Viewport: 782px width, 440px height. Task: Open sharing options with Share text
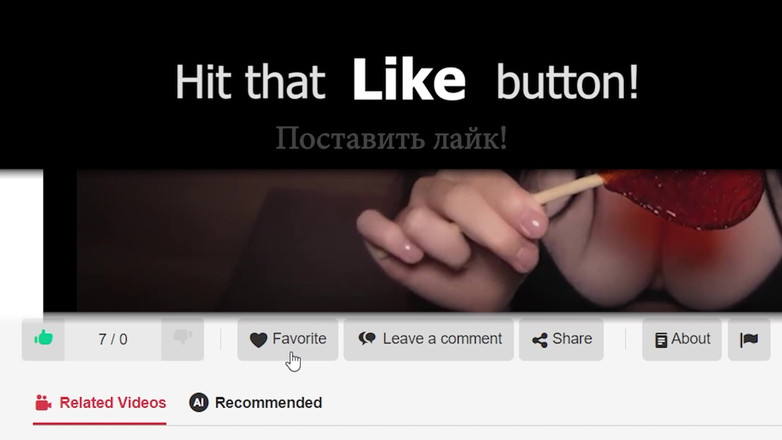pos(572,339)
